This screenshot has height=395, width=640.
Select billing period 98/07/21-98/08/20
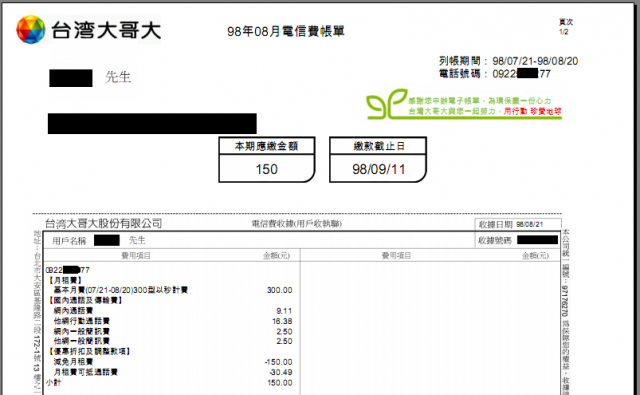[x=535, y=61]
